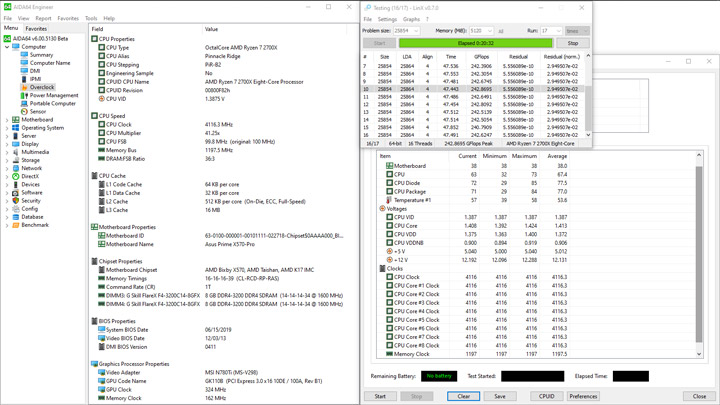720x405 pixels.
Task: Open the Benchmark category icon
Action: point(16,225)
